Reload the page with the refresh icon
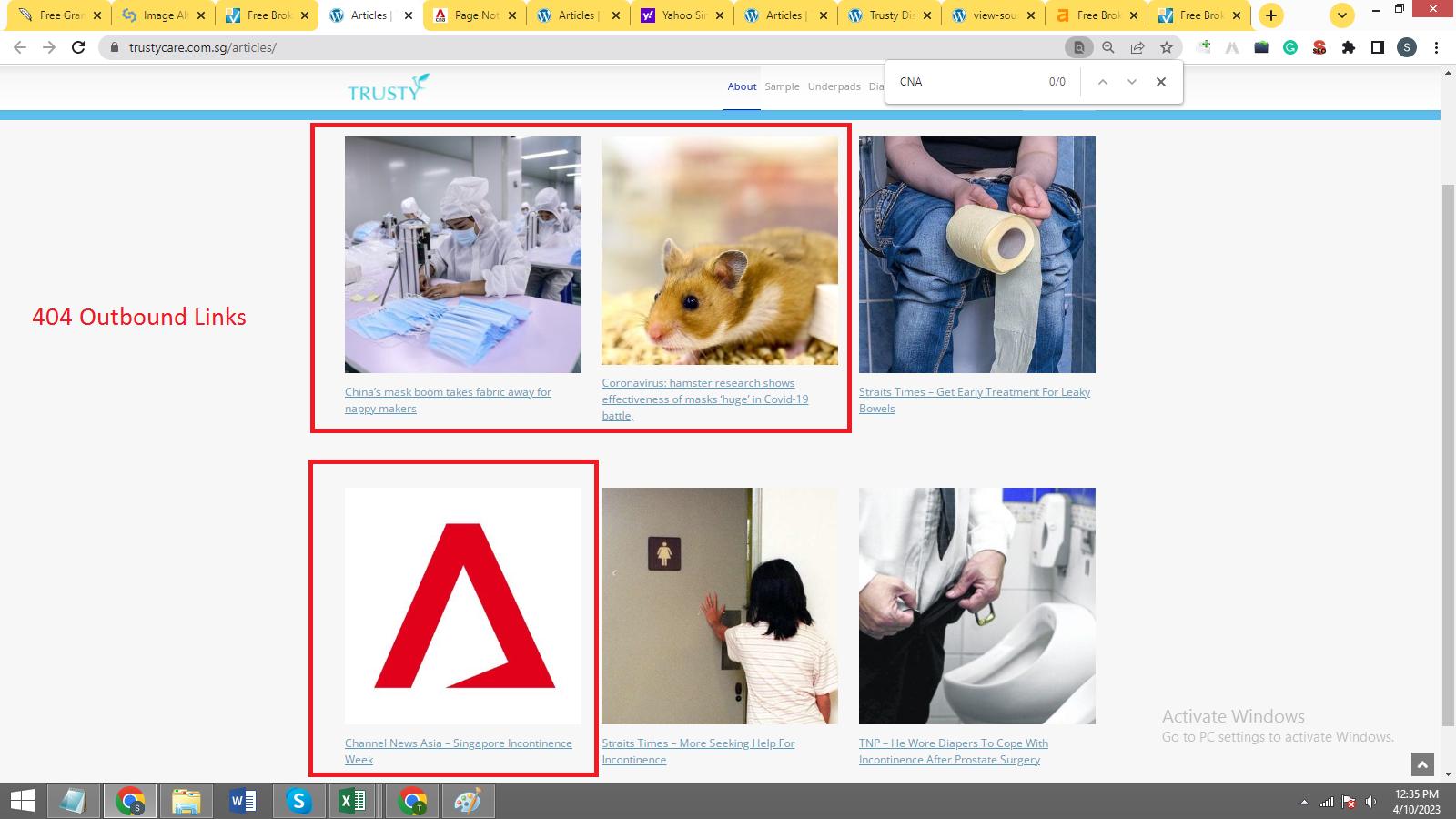The width and height of the screenshot is (1456, 819). coord(78,47)
